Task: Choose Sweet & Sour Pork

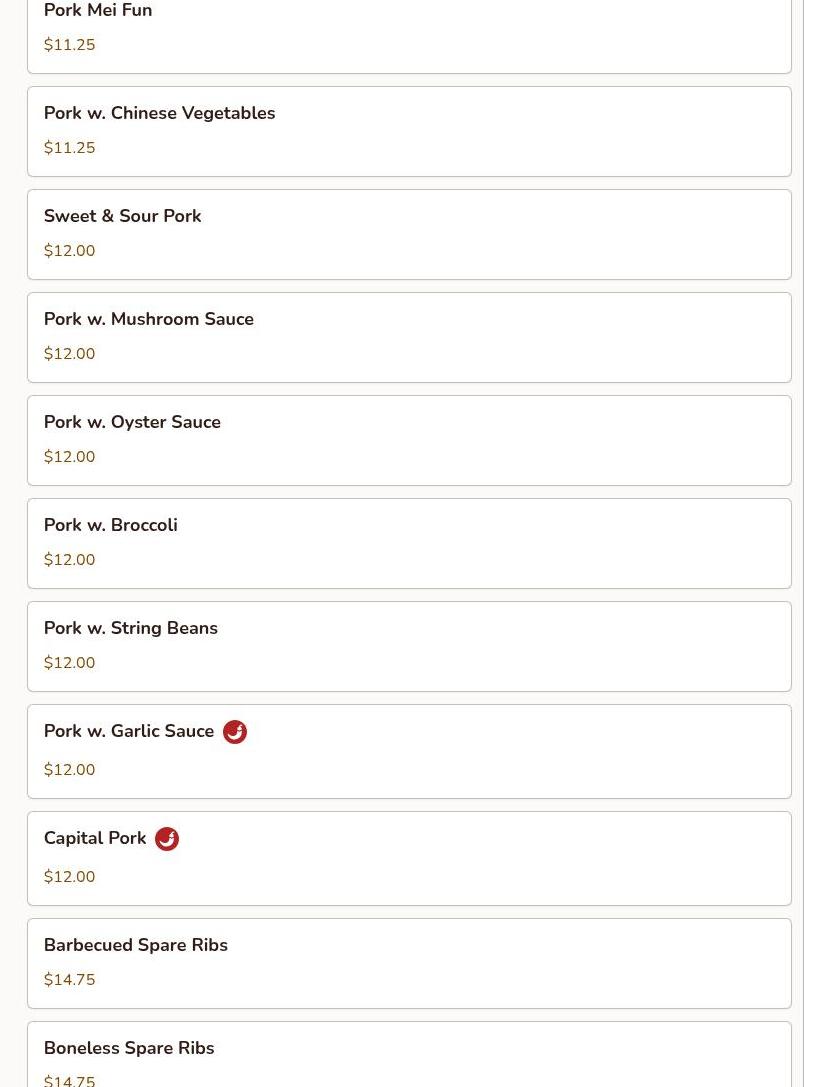Action: tap(409, 234)
